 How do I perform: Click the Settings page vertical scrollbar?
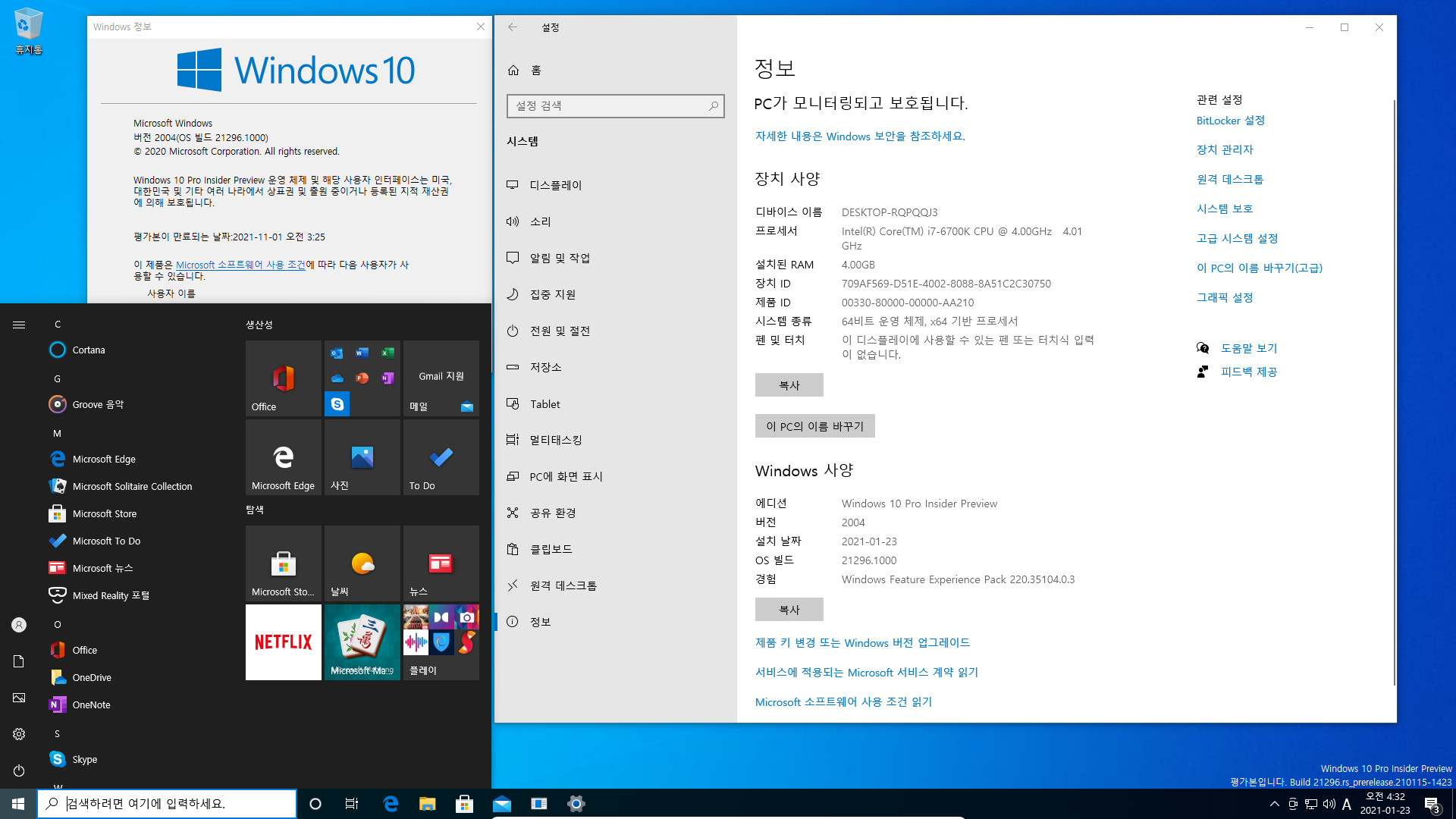pos(1394,391)
